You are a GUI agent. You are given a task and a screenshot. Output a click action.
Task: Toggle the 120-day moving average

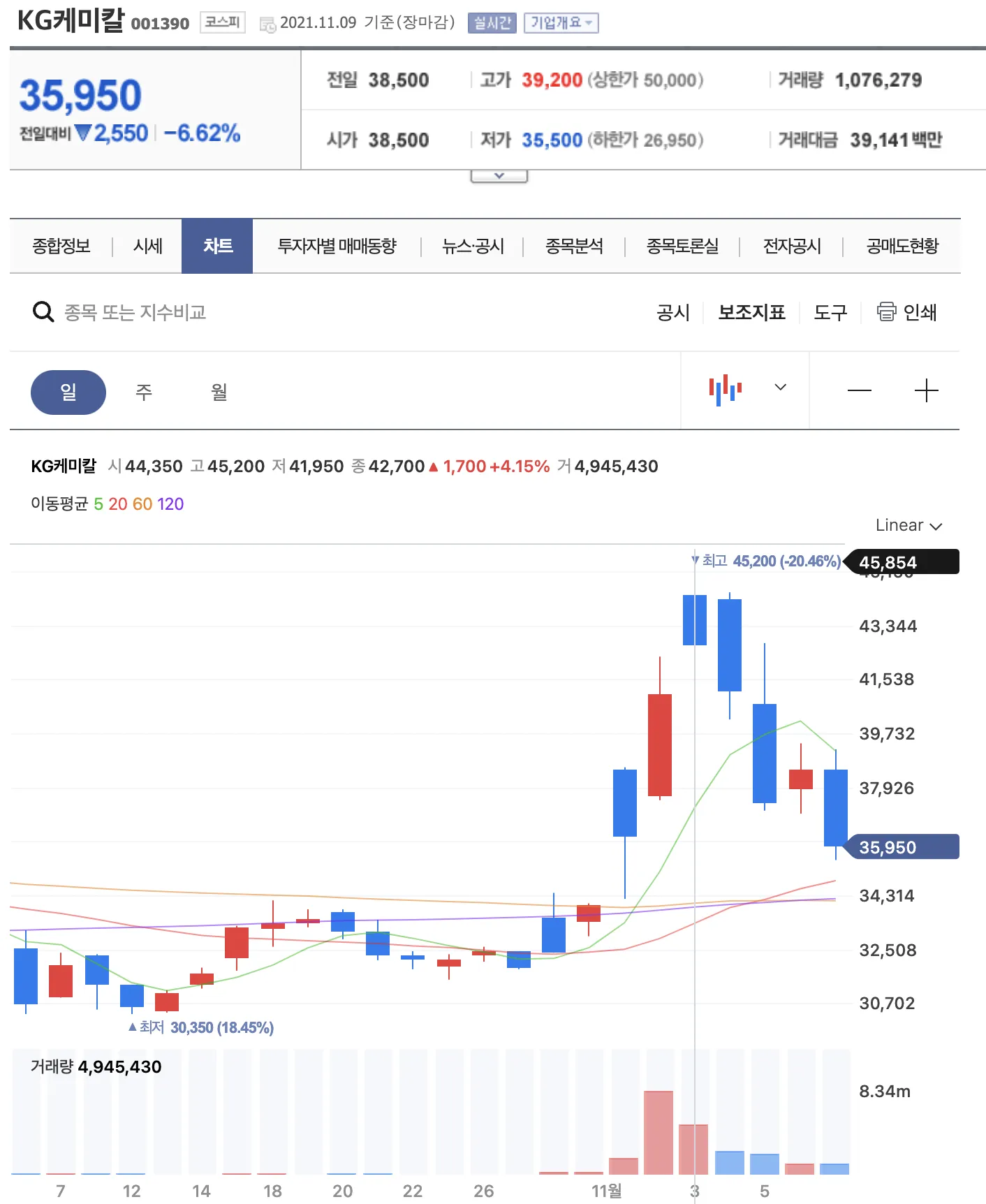pos(170,504)
